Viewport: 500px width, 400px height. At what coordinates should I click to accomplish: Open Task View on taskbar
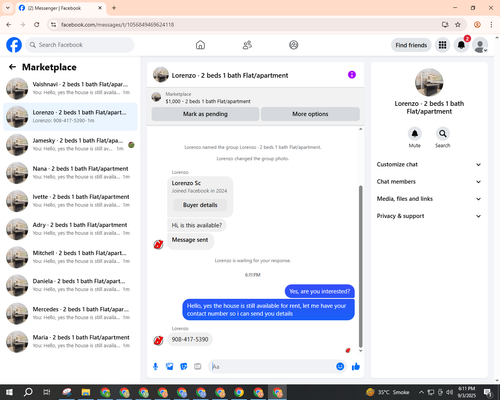click(47, 392)
